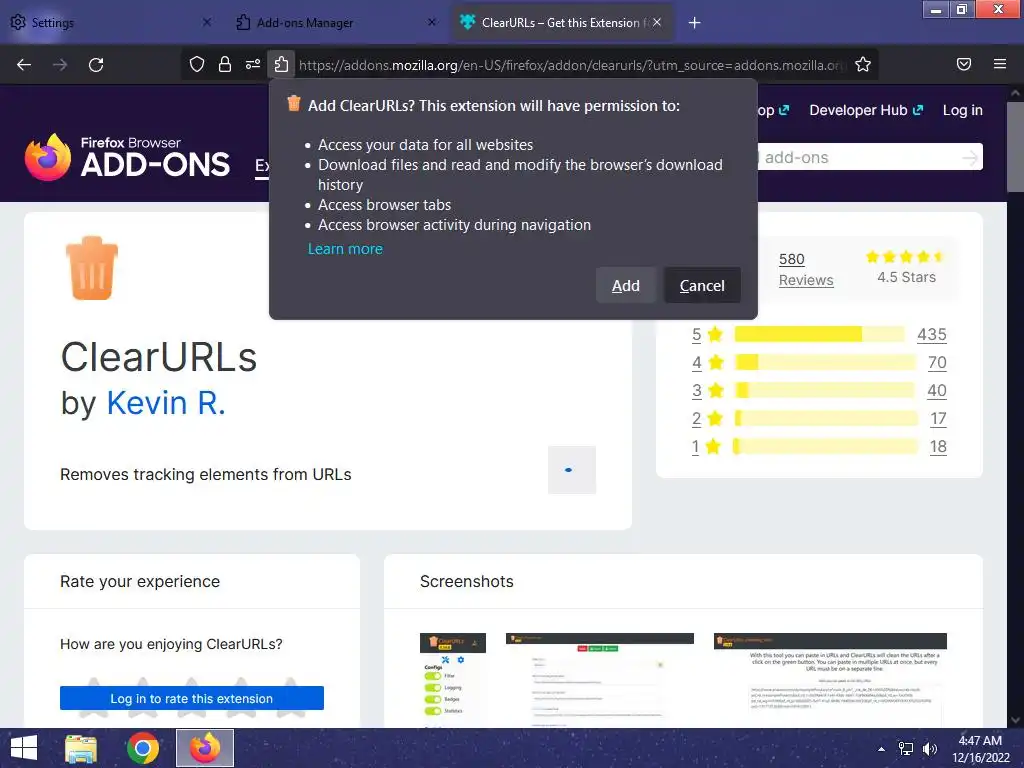
Task: Open the Windows Start menu
Action: (x=24, y=748)
